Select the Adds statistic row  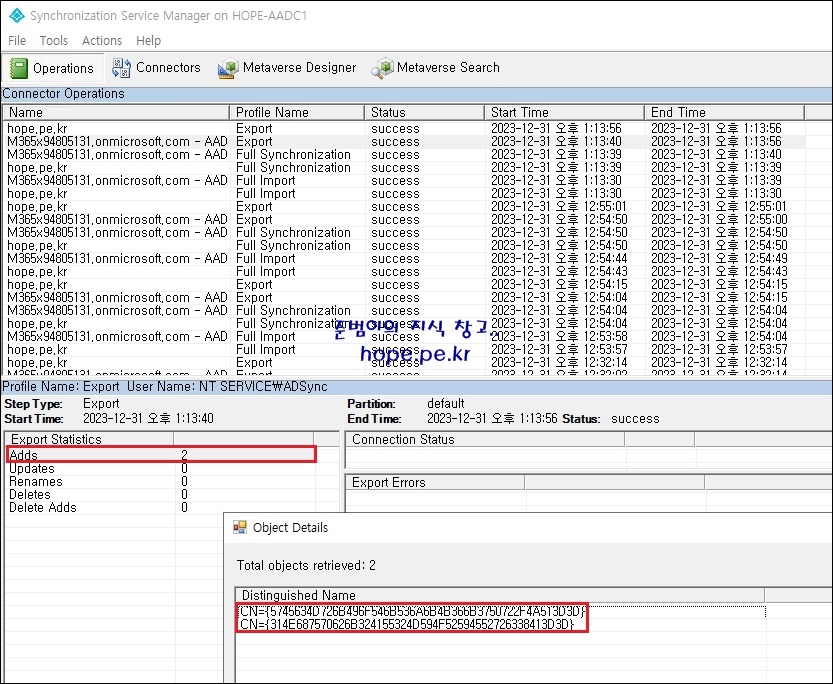pos(161,455)
